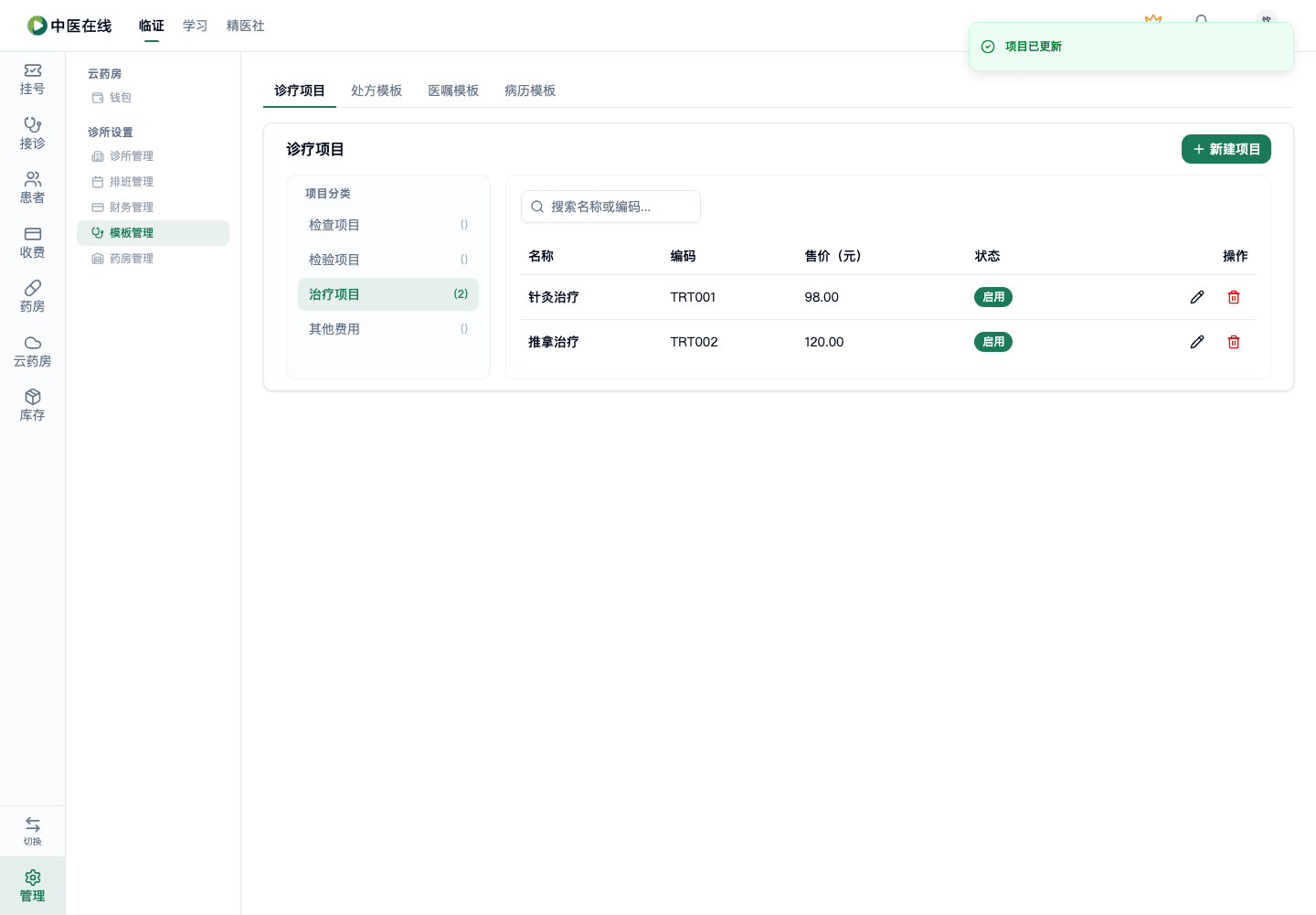Viewport: 1316px width, 915px height.
Task: Open the 库存 inventory section
Action: (32, 406)
